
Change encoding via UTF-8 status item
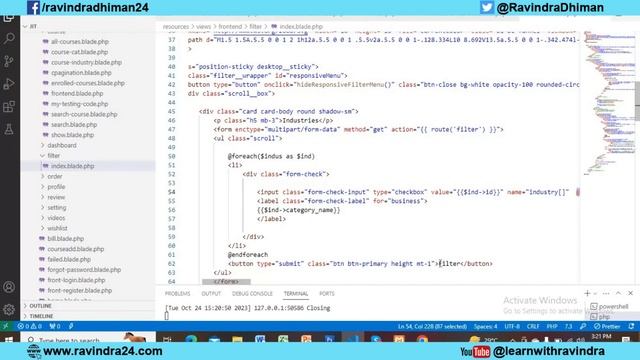512,326
